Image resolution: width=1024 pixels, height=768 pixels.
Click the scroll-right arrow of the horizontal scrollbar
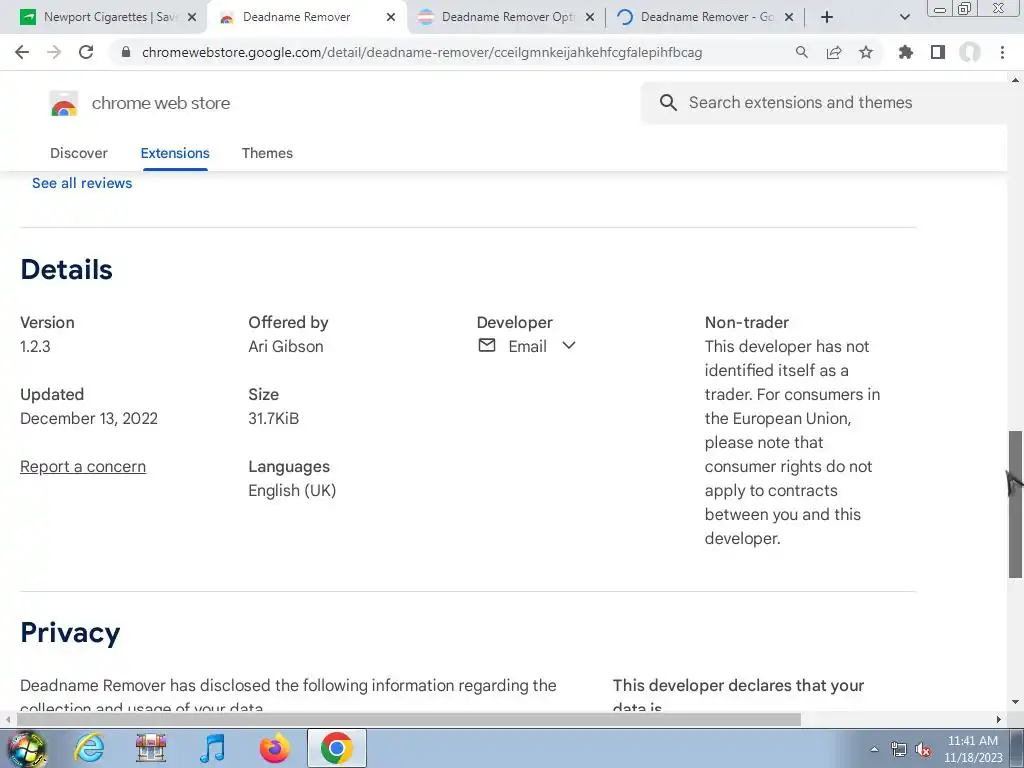point(999,719)
